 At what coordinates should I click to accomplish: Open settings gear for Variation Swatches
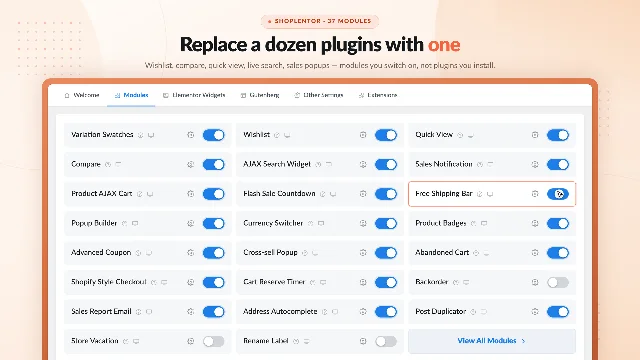(191, 135)
